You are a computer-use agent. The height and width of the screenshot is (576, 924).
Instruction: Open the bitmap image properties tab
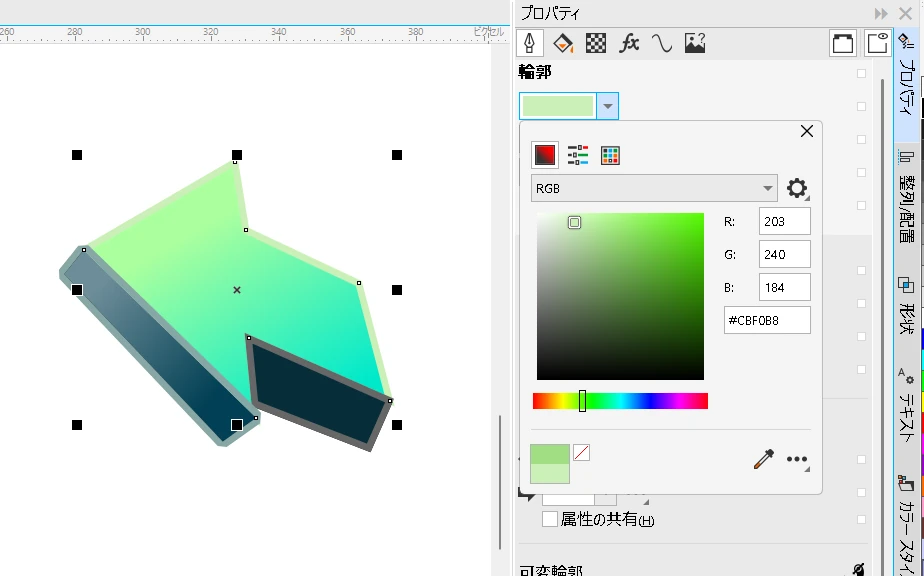pos(694,42)
